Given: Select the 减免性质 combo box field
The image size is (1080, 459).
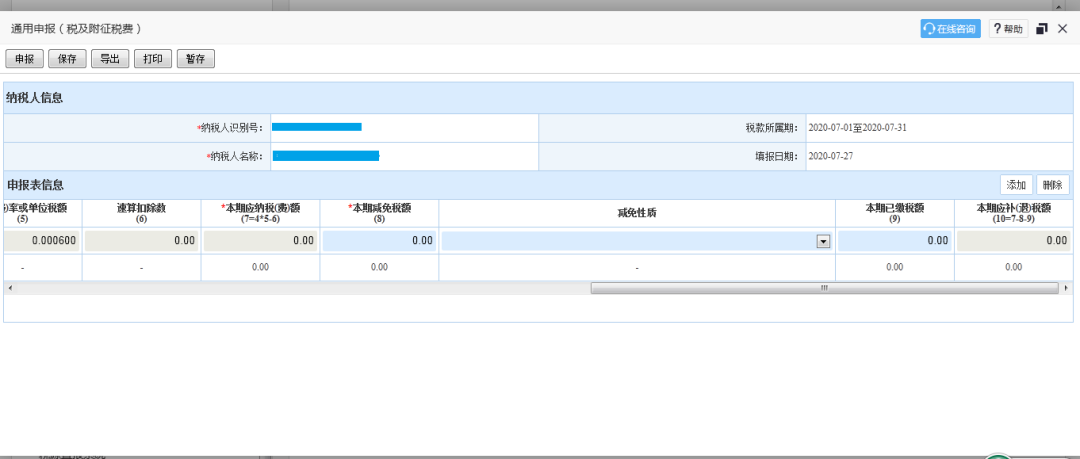Looking at the screenshot, I should 630,241.
